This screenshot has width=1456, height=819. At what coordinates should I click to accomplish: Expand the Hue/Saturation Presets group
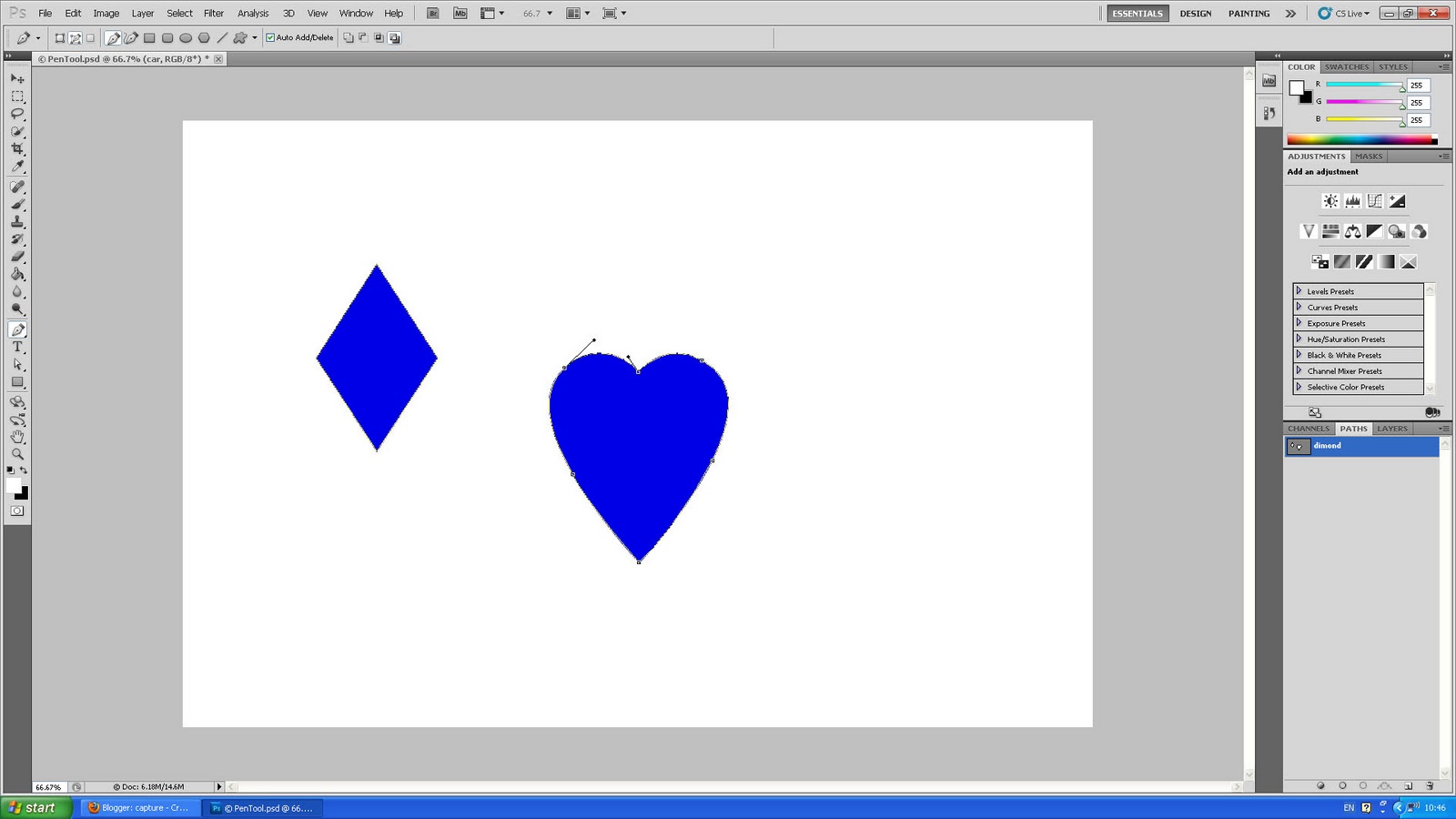click(x=1299, y=339)
